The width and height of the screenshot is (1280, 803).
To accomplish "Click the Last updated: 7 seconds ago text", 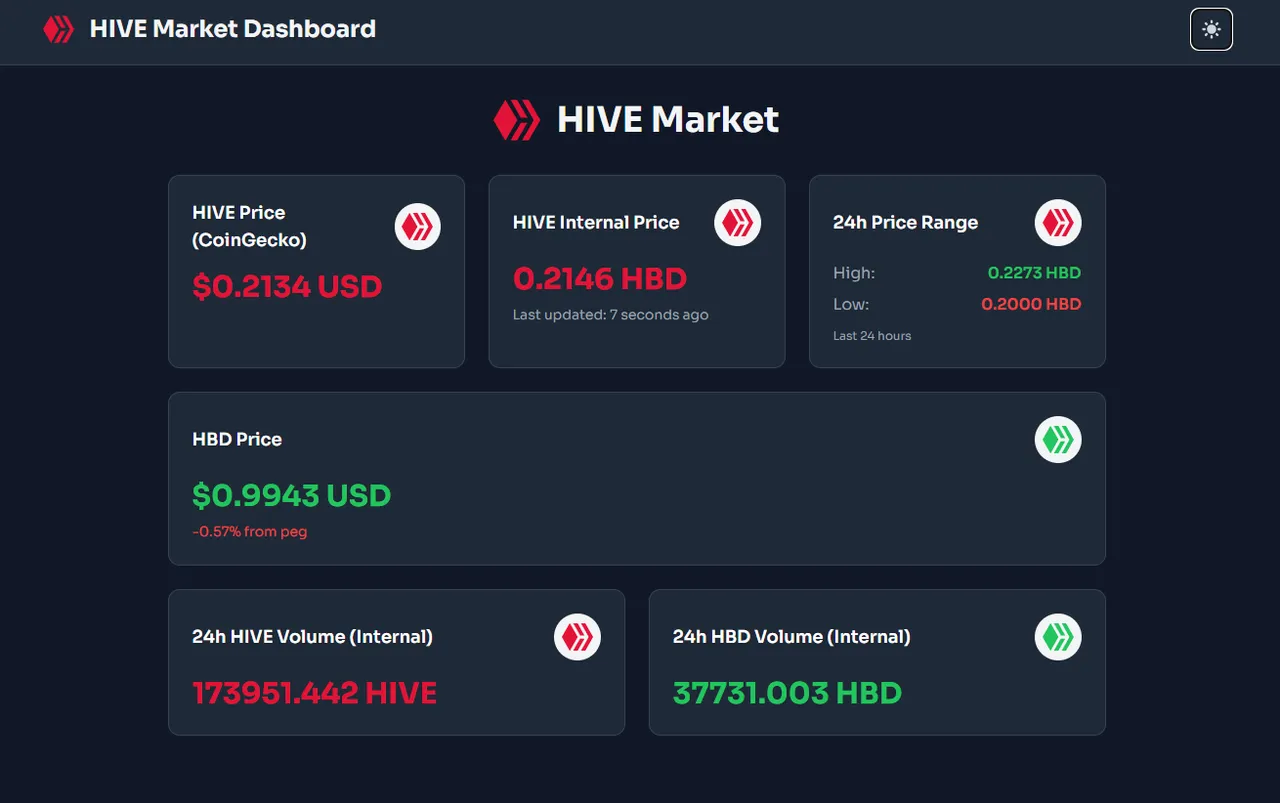I will click(x=611, y=315).
